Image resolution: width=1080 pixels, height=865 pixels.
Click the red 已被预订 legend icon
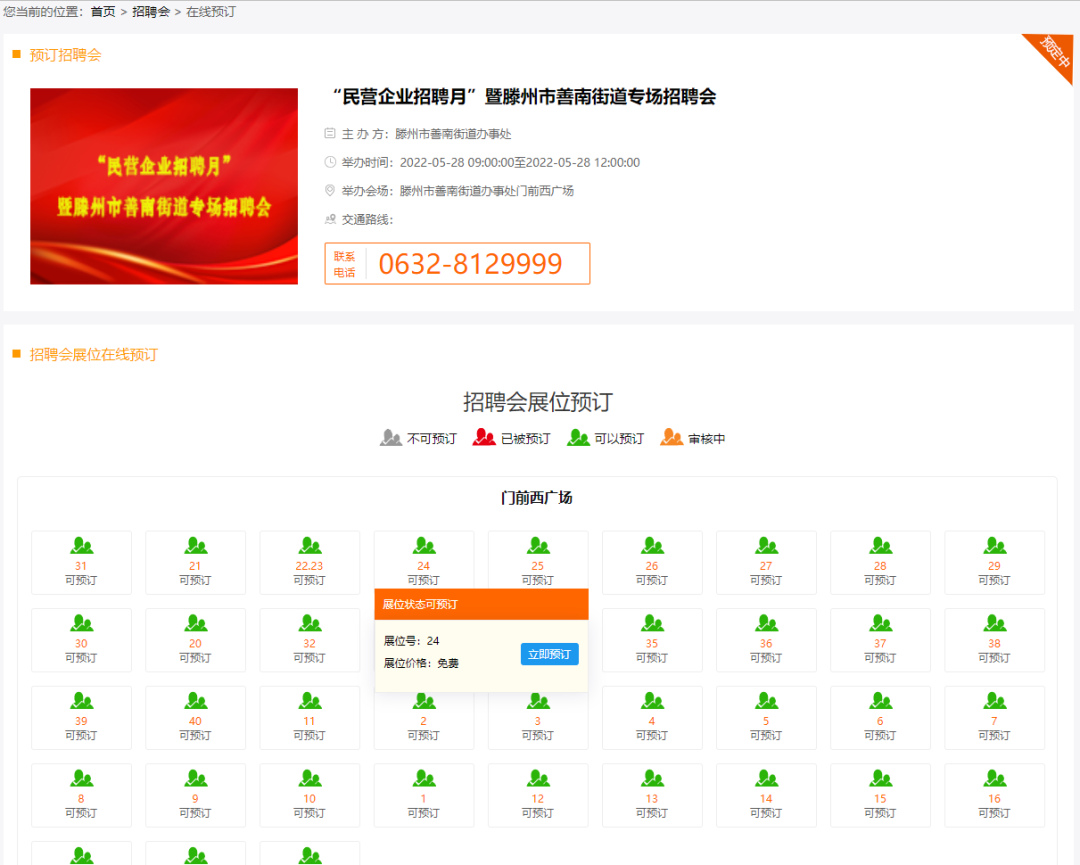point(484,437)
